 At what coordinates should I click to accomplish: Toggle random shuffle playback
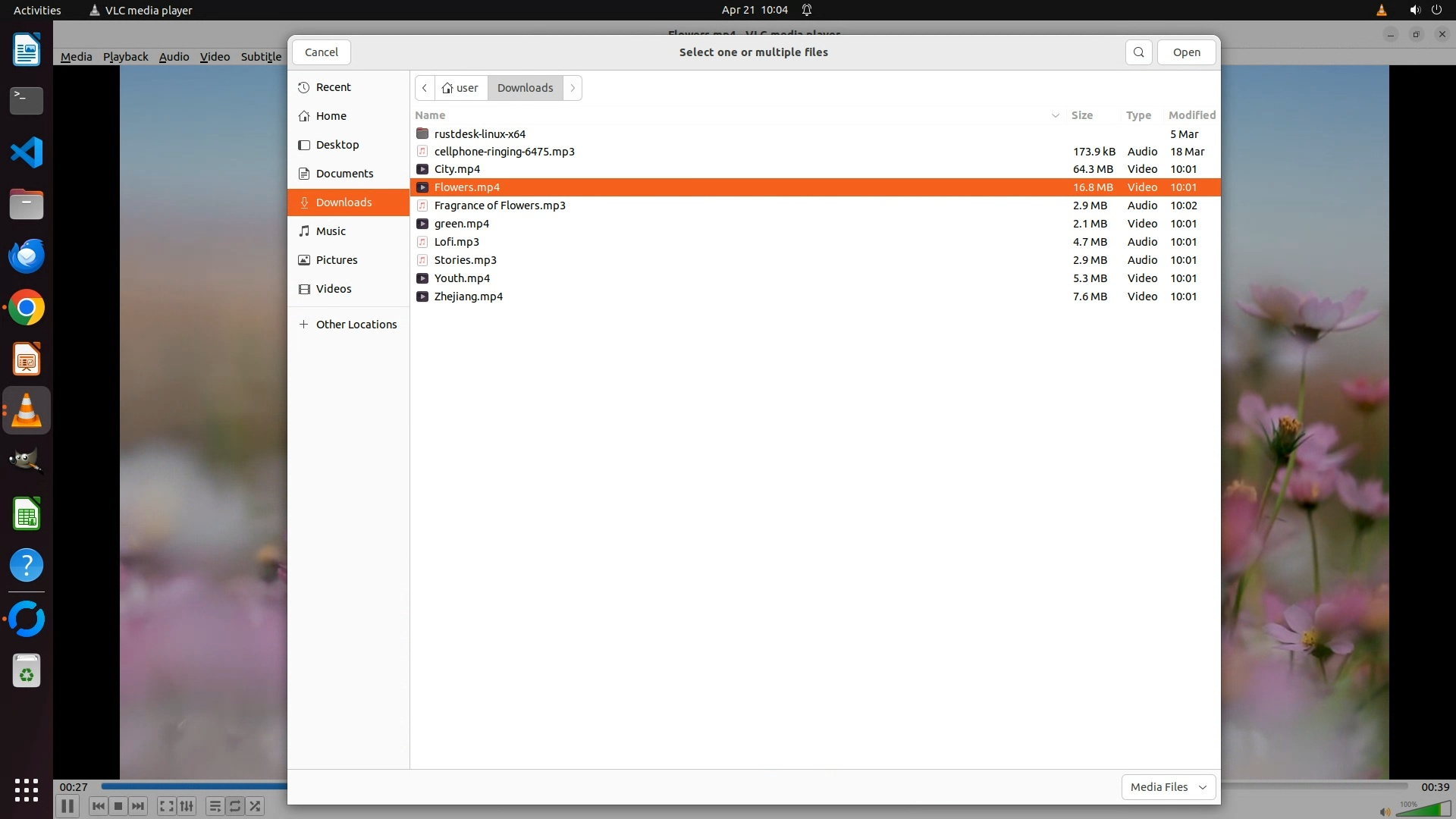pos(256,806)
